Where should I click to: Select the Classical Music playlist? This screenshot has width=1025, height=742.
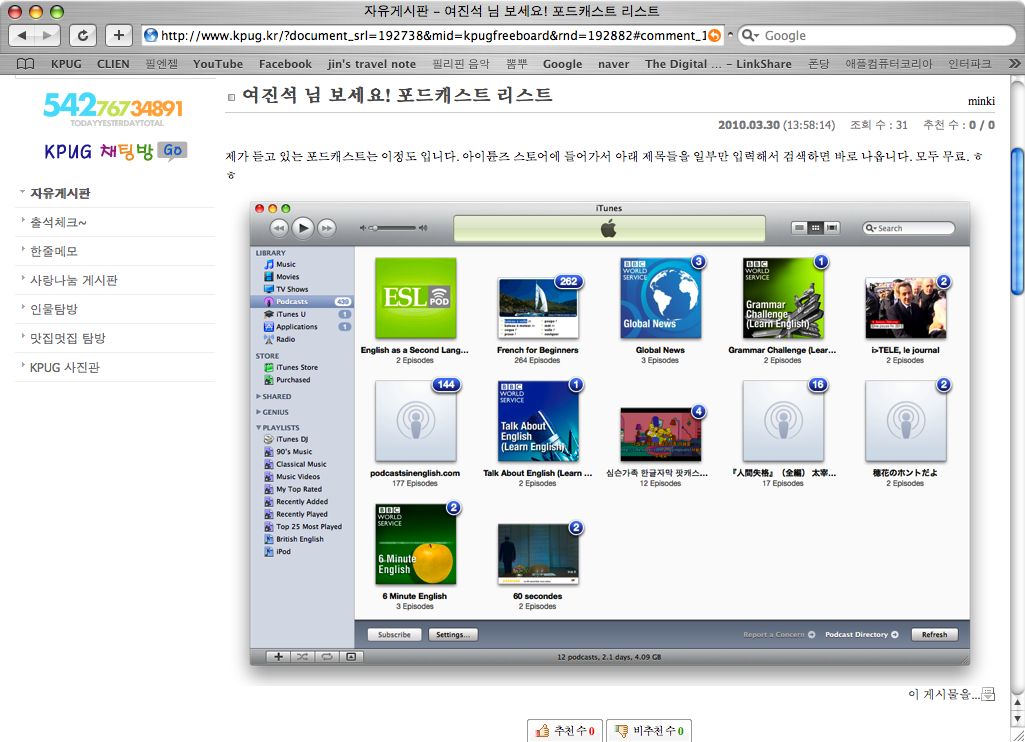302,464
